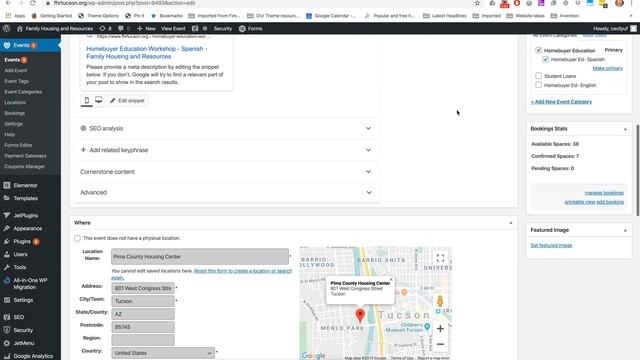Expand the Advanced section
640x360 pixels.
point(227,192)
